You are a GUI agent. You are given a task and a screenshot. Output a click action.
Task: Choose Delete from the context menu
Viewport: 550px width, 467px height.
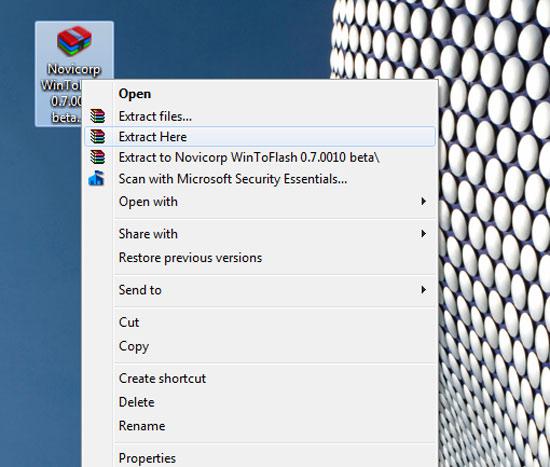(x=260, y=402)
